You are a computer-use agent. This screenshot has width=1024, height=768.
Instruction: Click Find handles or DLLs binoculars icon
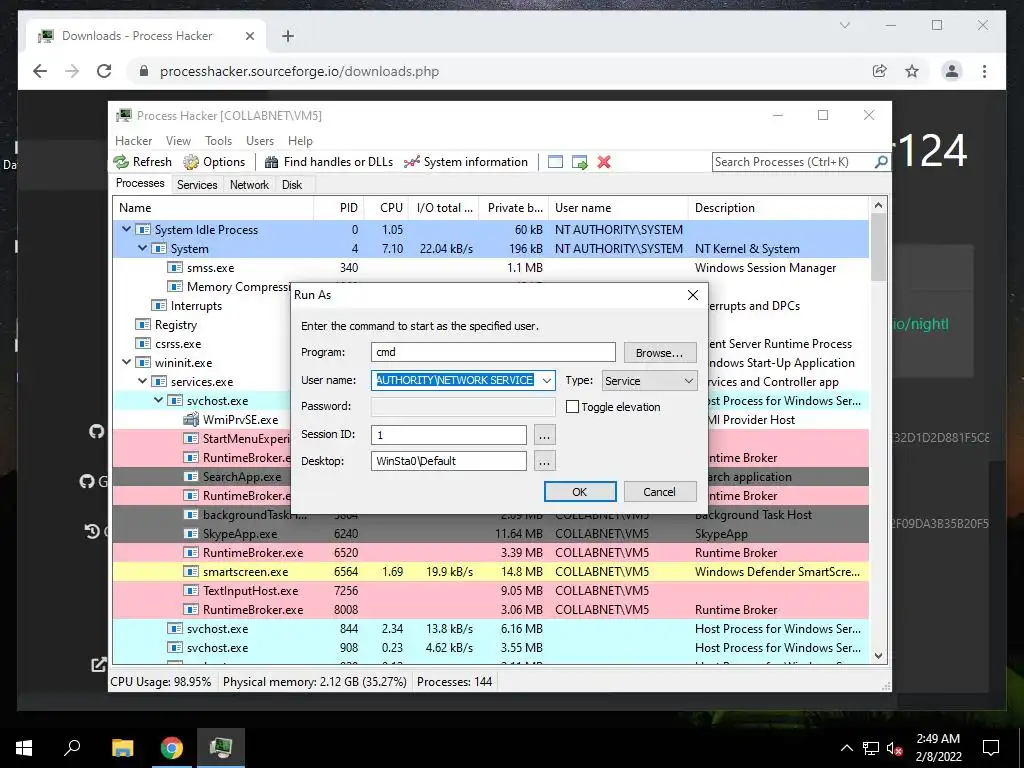tap(272, 162)
